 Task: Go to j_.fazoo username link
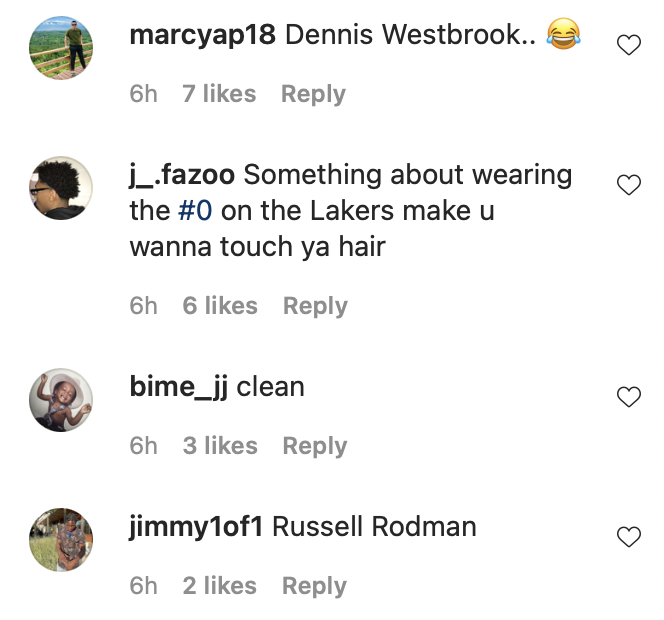point(182,175)
